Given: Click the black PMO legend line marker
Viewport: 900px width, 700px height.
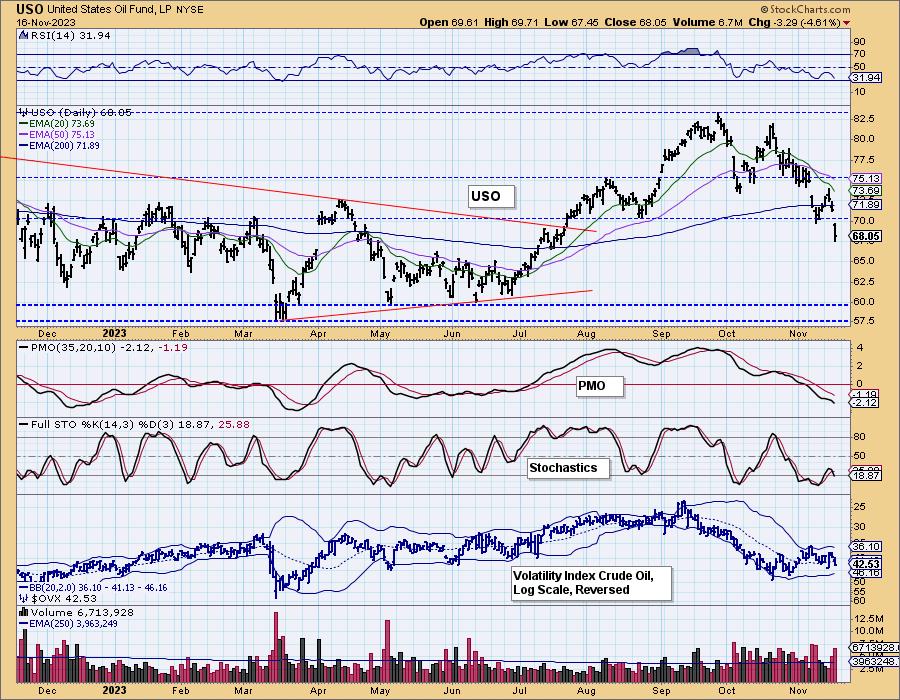Looking at the screenshot, I should 24,348.
